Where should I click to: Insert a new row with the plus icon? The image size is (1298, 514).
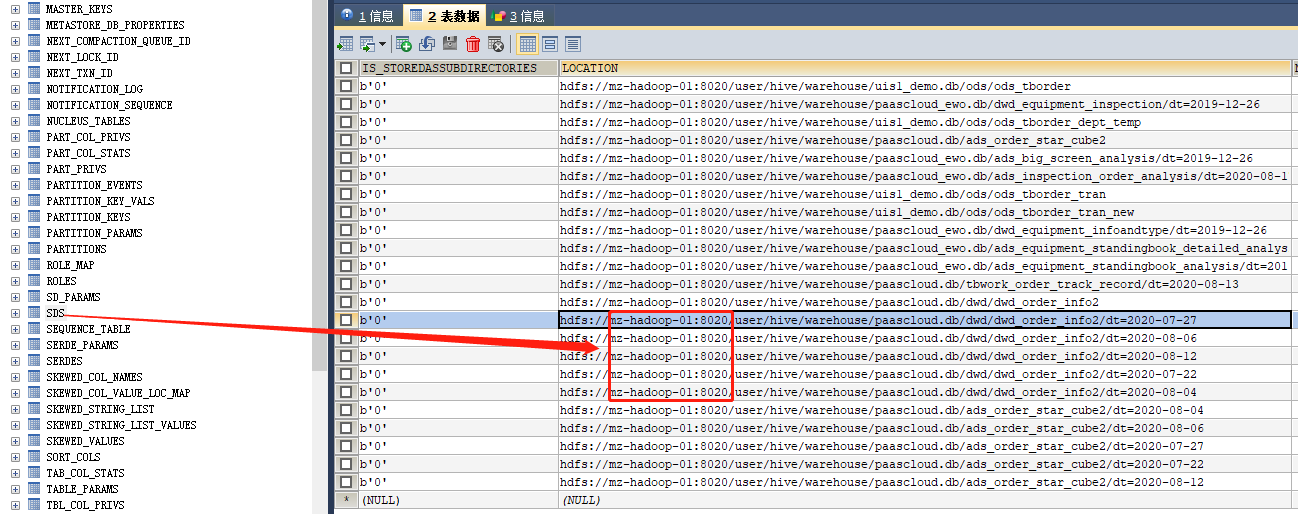click(404, 44)
